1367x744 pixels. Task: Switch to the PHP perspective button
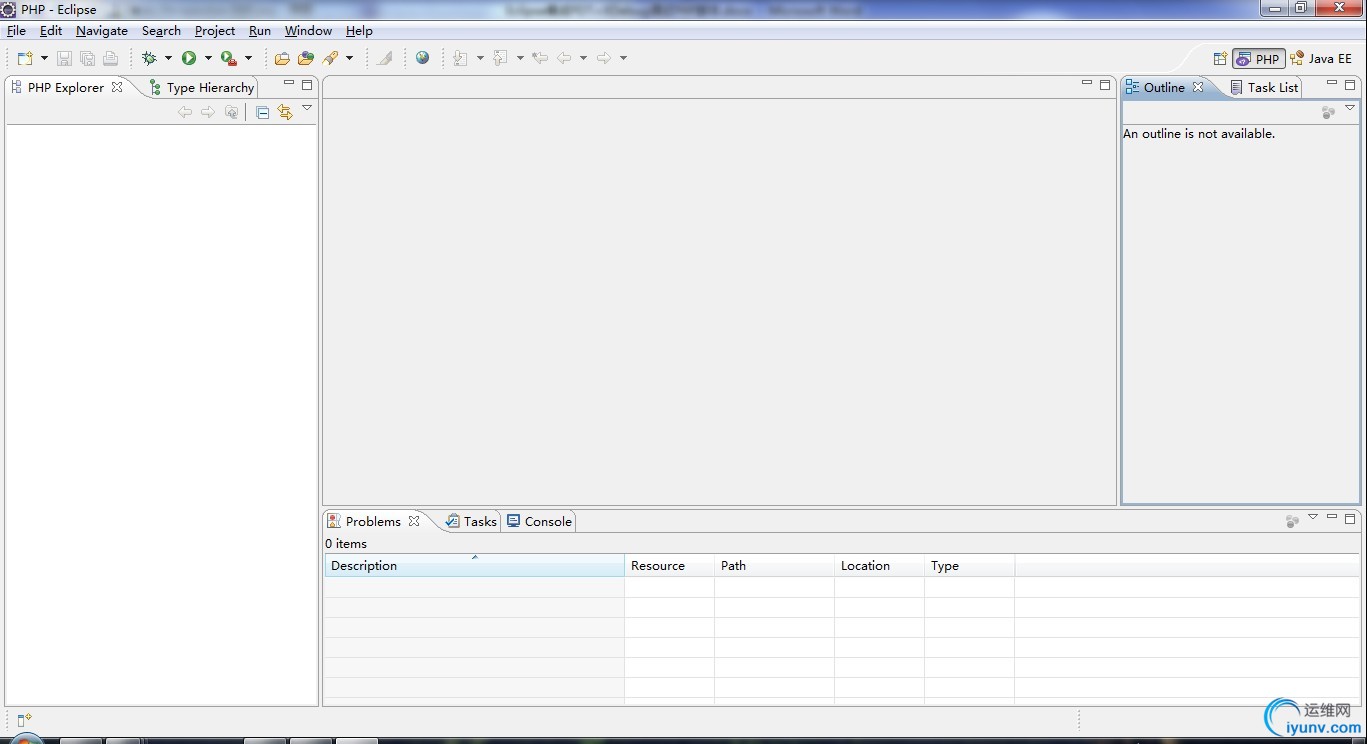[x=1258, y=58]
